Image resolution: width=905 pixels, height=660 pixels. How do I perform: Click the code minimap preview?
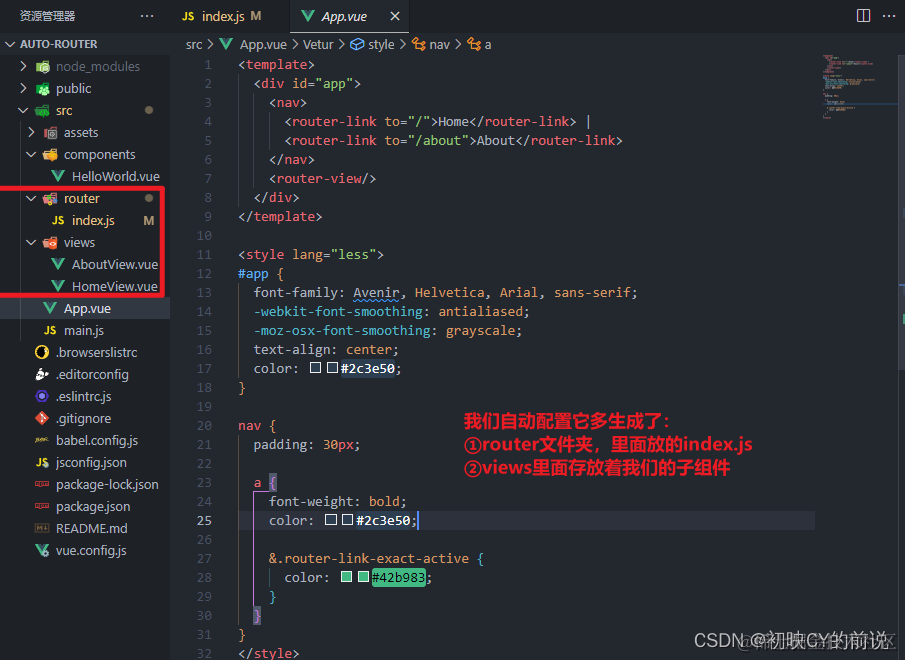[x=859, y=87]
